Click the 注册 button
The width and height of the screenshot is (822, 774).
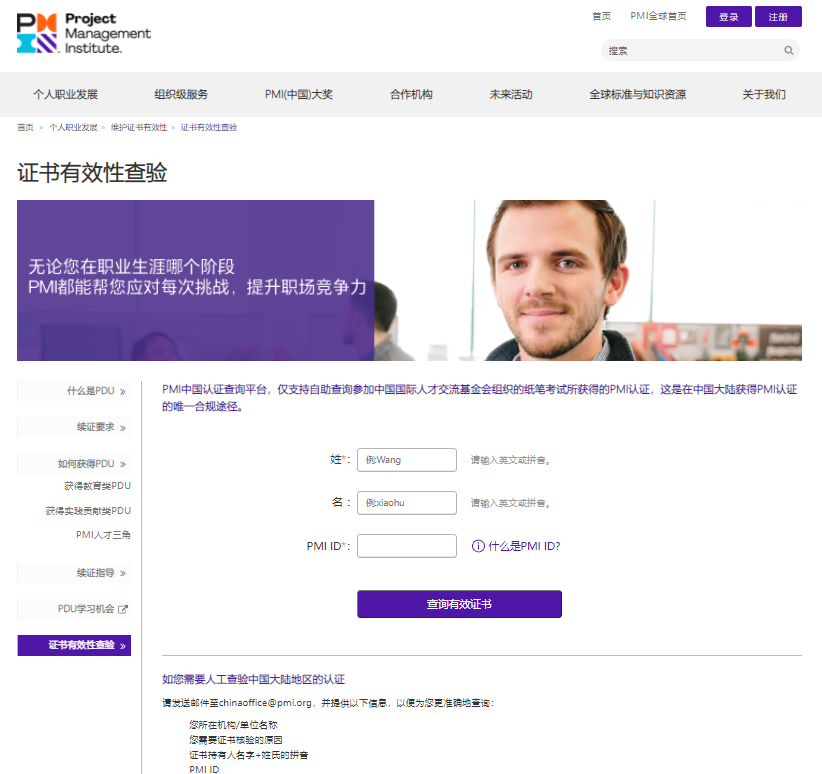click(x=779, y=16)
